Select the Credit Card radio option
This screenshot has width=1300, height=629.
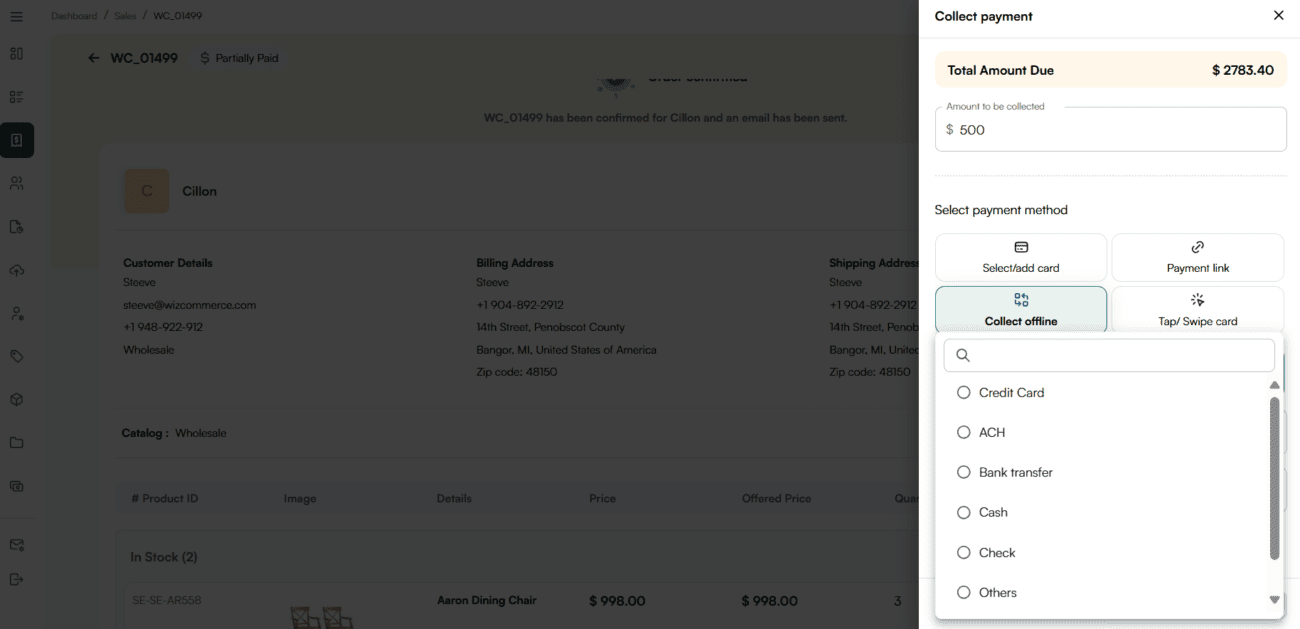pos(964,393)
